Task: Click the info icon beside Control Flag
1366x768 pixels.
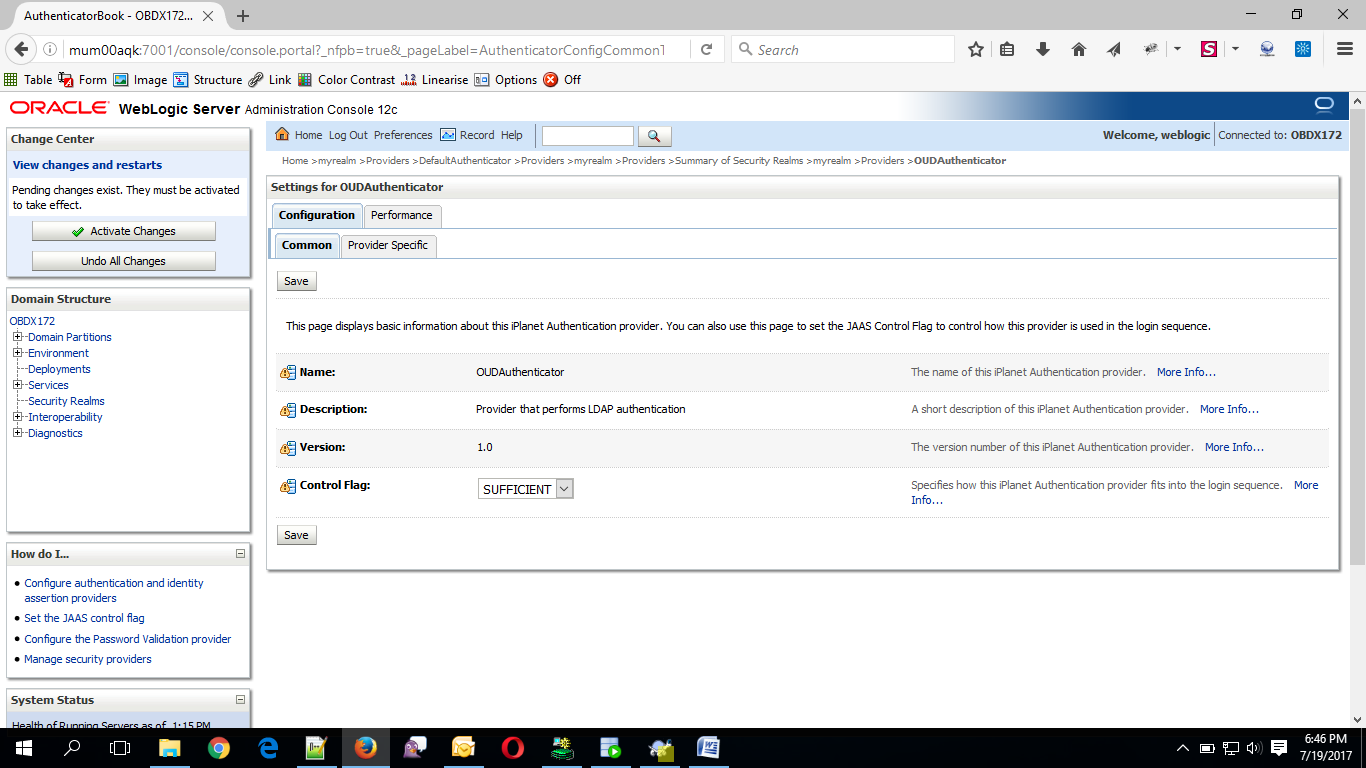Action: coord(288,486)
